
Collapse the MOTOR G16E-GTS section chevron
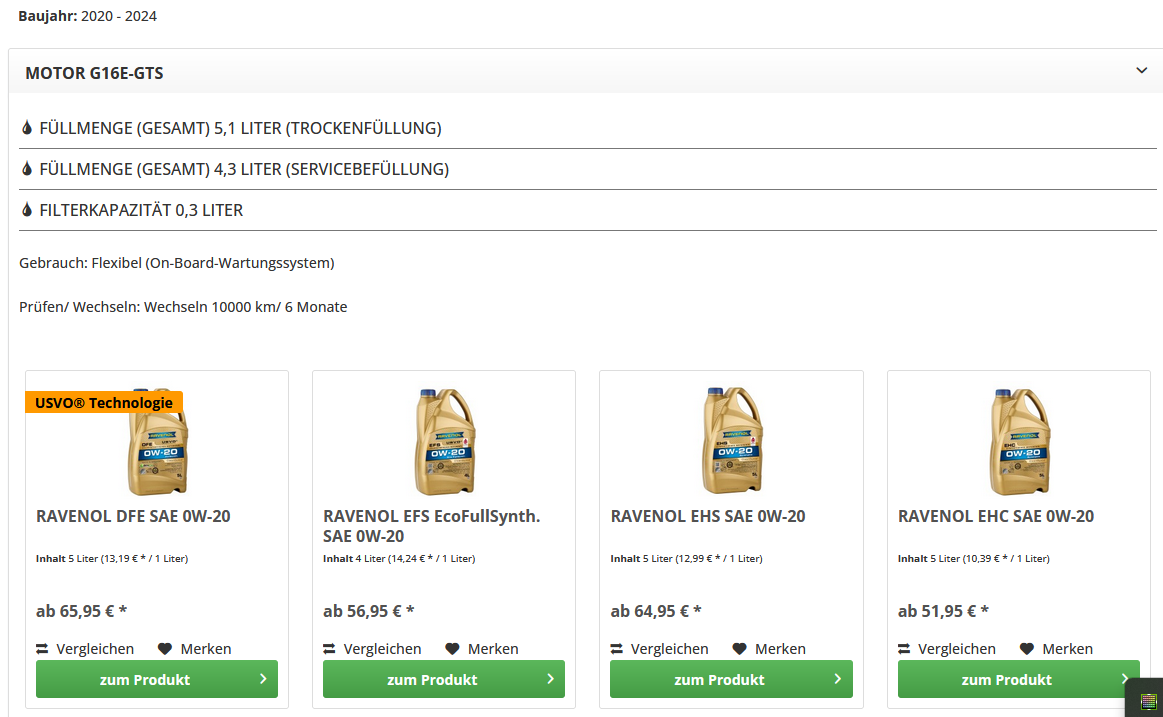click(x=1141, y=70)
